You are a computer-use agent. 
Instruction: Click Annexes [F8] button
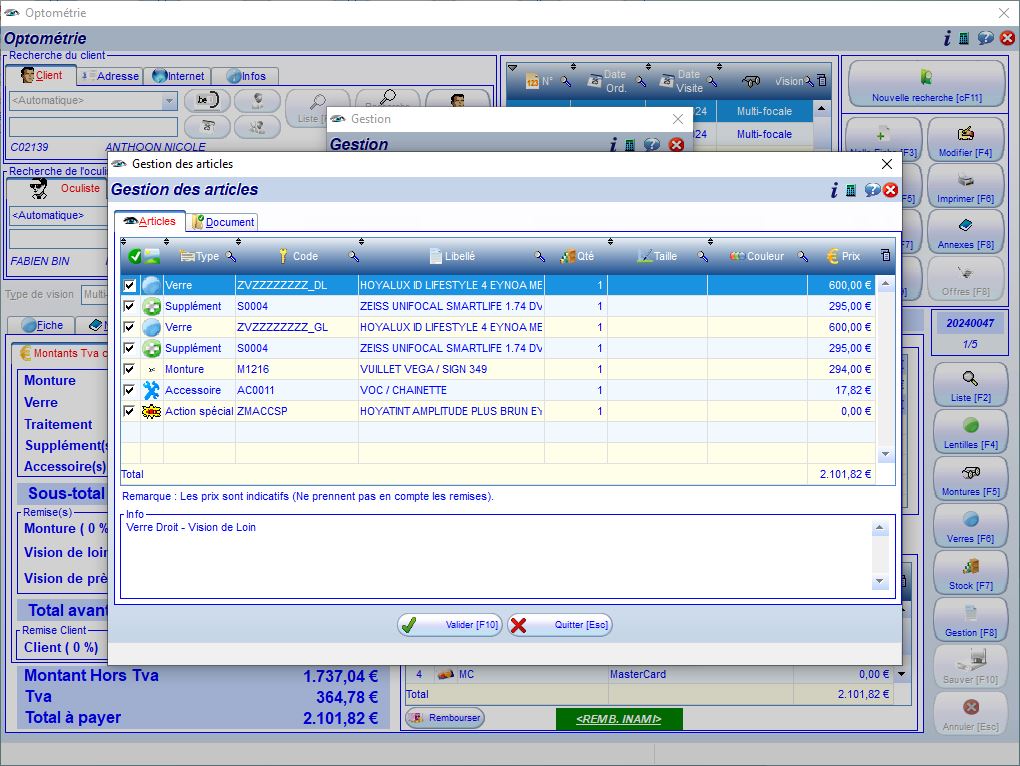click(x=965, y=233)
